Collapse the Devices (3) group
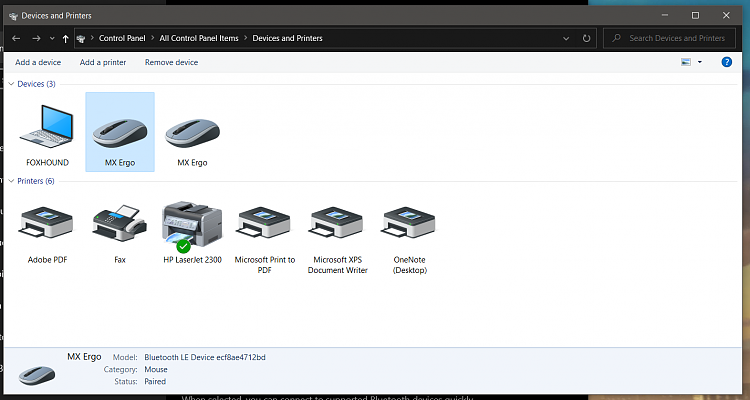The height and width of the screenshot is (400, 750). tap(11, 84)
